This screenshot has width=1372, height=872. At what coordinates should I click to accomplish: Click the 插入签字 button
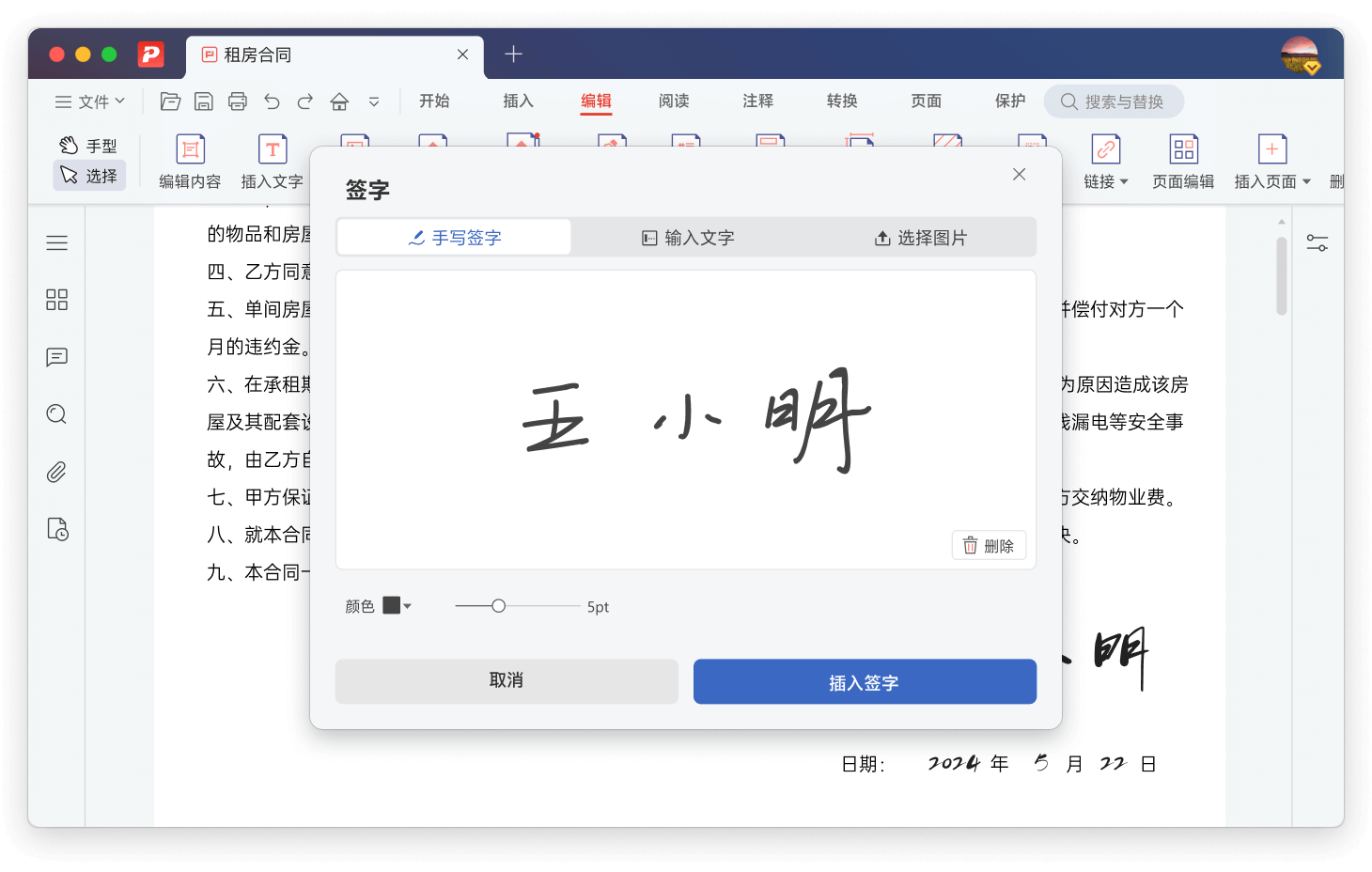[x=865, y=681]
